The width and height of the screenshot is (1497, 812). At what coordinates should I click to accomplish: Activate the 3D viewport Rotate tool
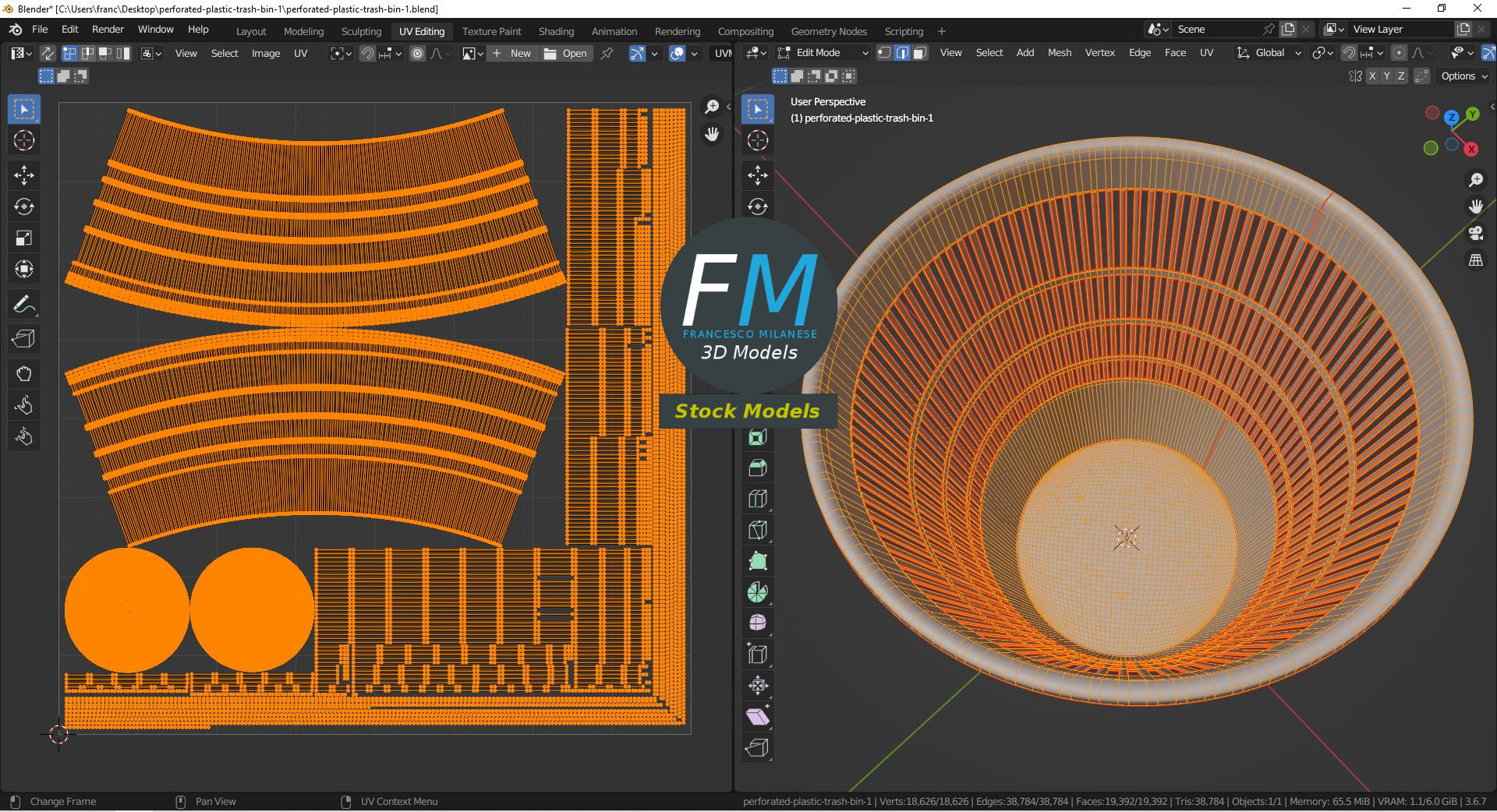click(x=758, y=207)
